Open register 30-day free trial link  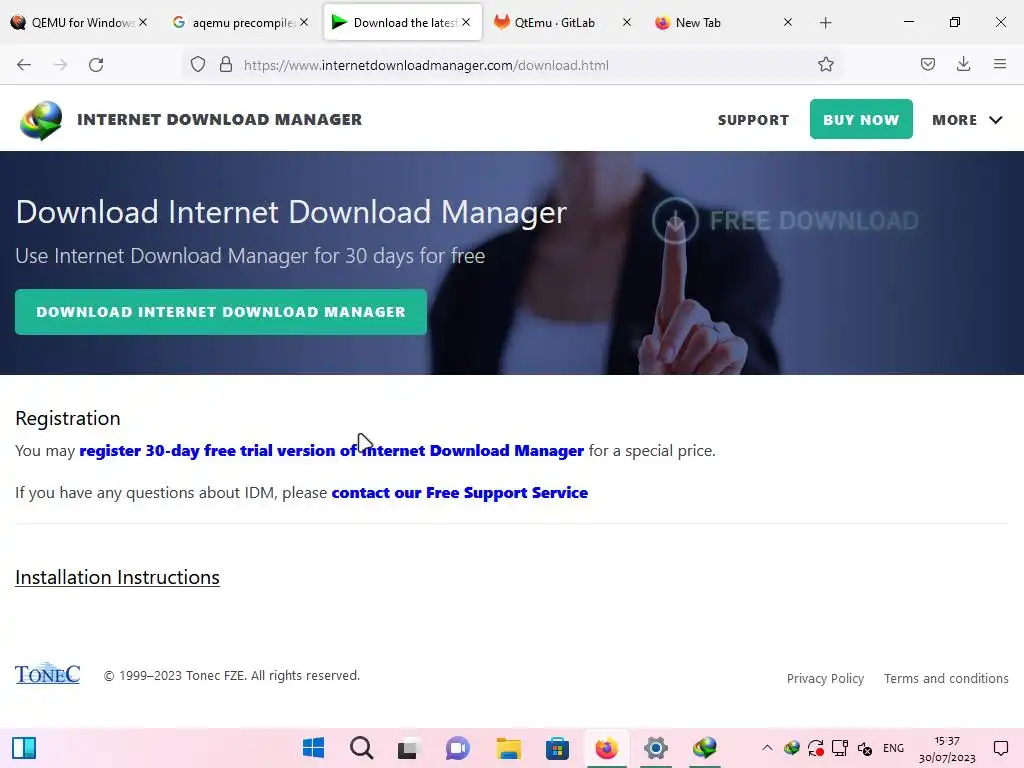332,451
